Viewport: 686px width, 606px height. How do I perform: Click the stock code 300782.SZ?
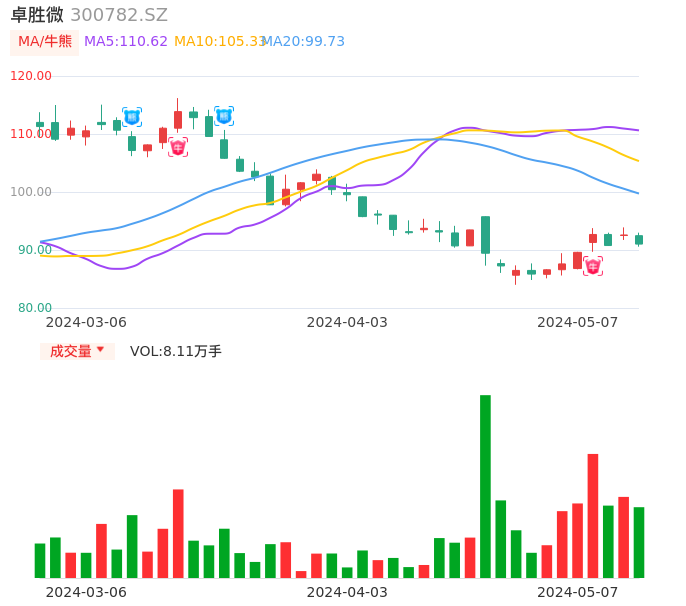[x=119, y=15]
